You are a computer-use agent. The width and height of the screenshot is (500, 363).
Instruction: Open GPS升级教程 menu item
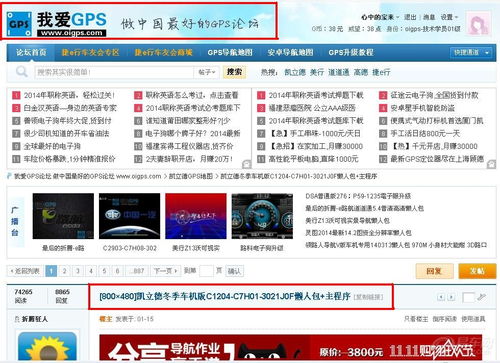351,53
